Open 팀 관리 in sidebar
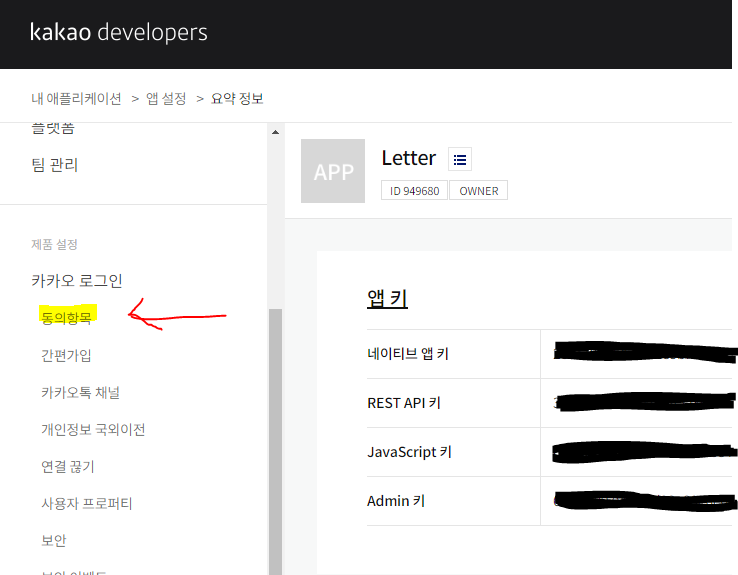The width and height of the screenshot is (738, 575). pyautogui.click(x=55, y=165)
